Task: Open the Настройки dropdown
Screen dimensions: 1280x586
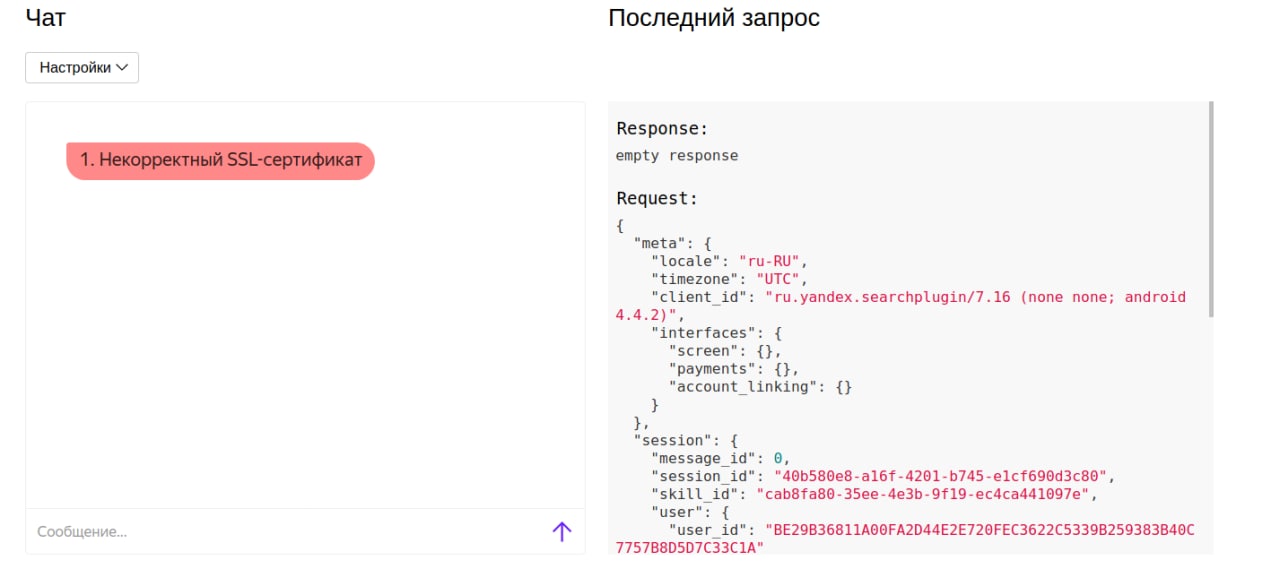Action: pyautogui.click(x=82, y=68)
